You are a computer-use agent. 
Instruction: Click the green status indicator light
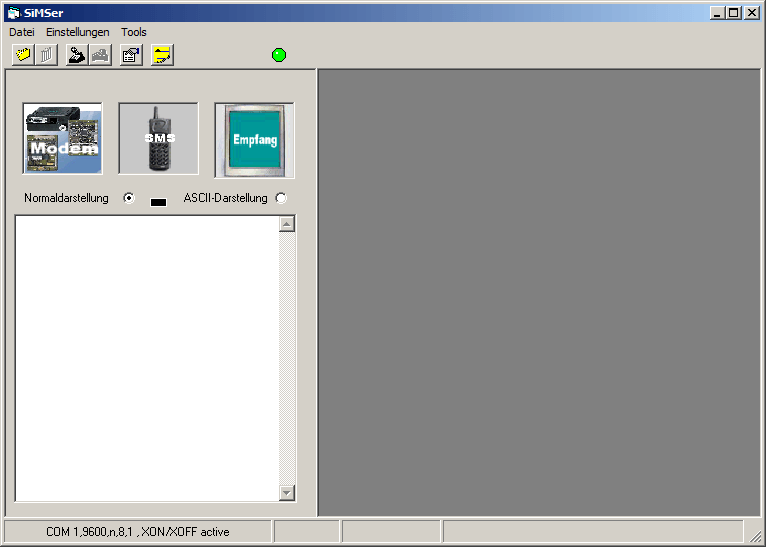click(279, 55)
